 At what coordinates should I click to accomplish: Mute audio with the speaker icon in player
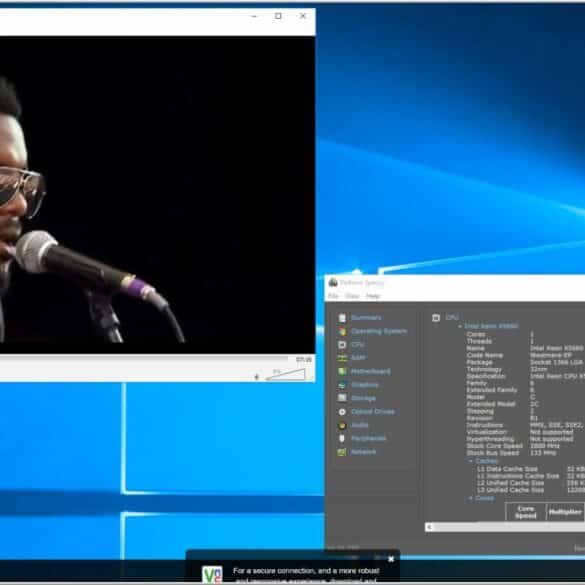(x=257, y=377)
